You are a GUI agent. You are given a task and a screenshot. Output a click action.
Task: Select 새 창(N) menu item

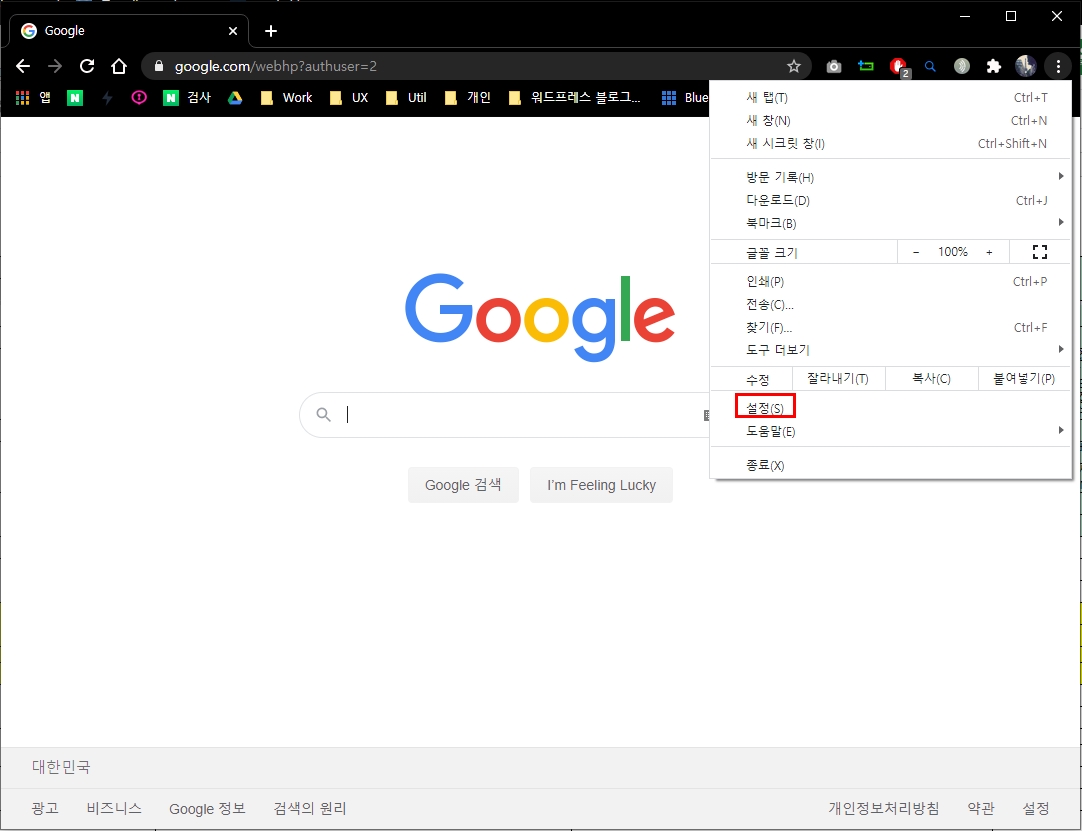pos(890,120)
